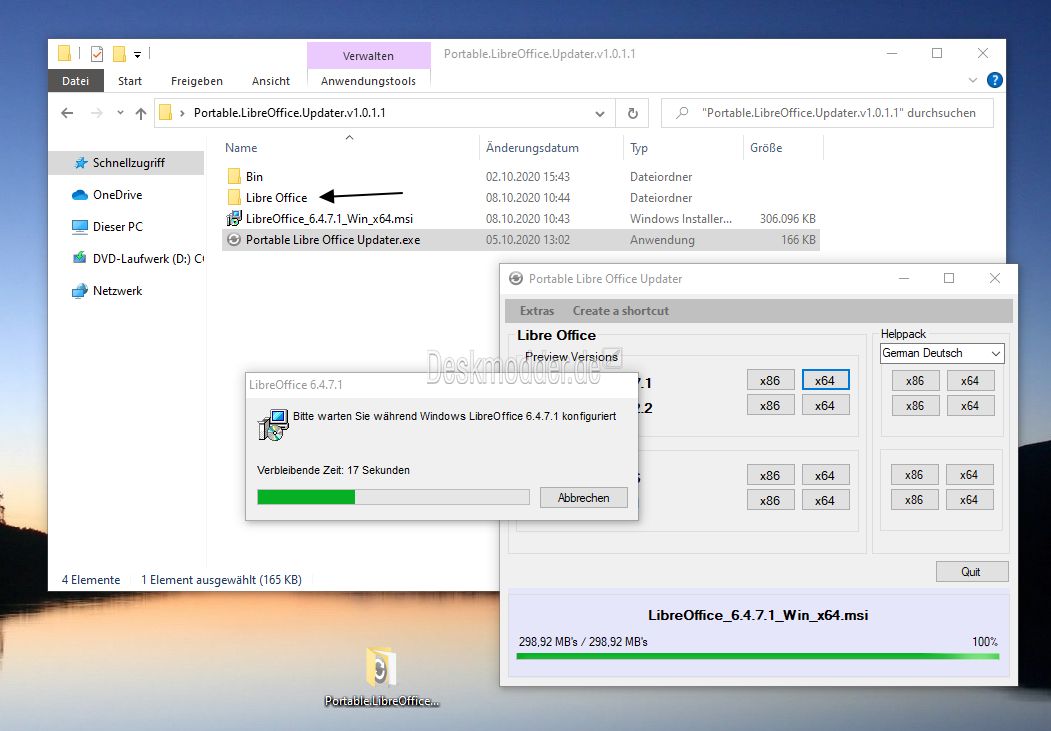The height and width of the screenshot is (731, 1051).
Task: Click the Updater window title bar icon
Action: point(516,279)
